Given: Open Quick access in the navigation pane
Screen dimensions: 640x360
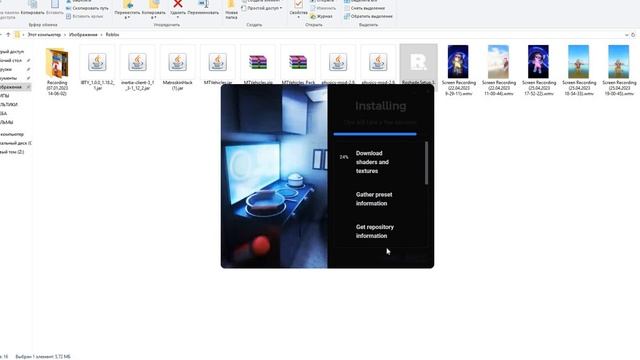Looking at the screenshot, I should click(12, 51).
